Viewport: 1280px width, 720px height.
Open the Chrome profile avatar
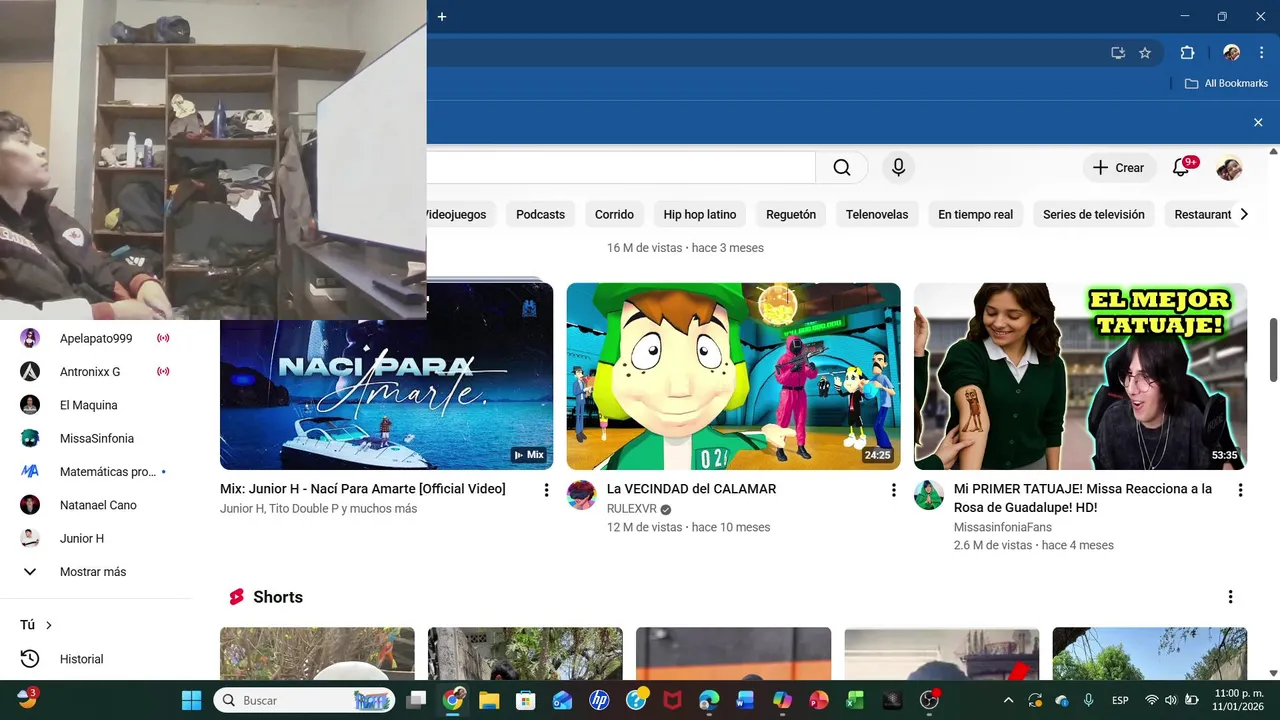click(1231, 53)
